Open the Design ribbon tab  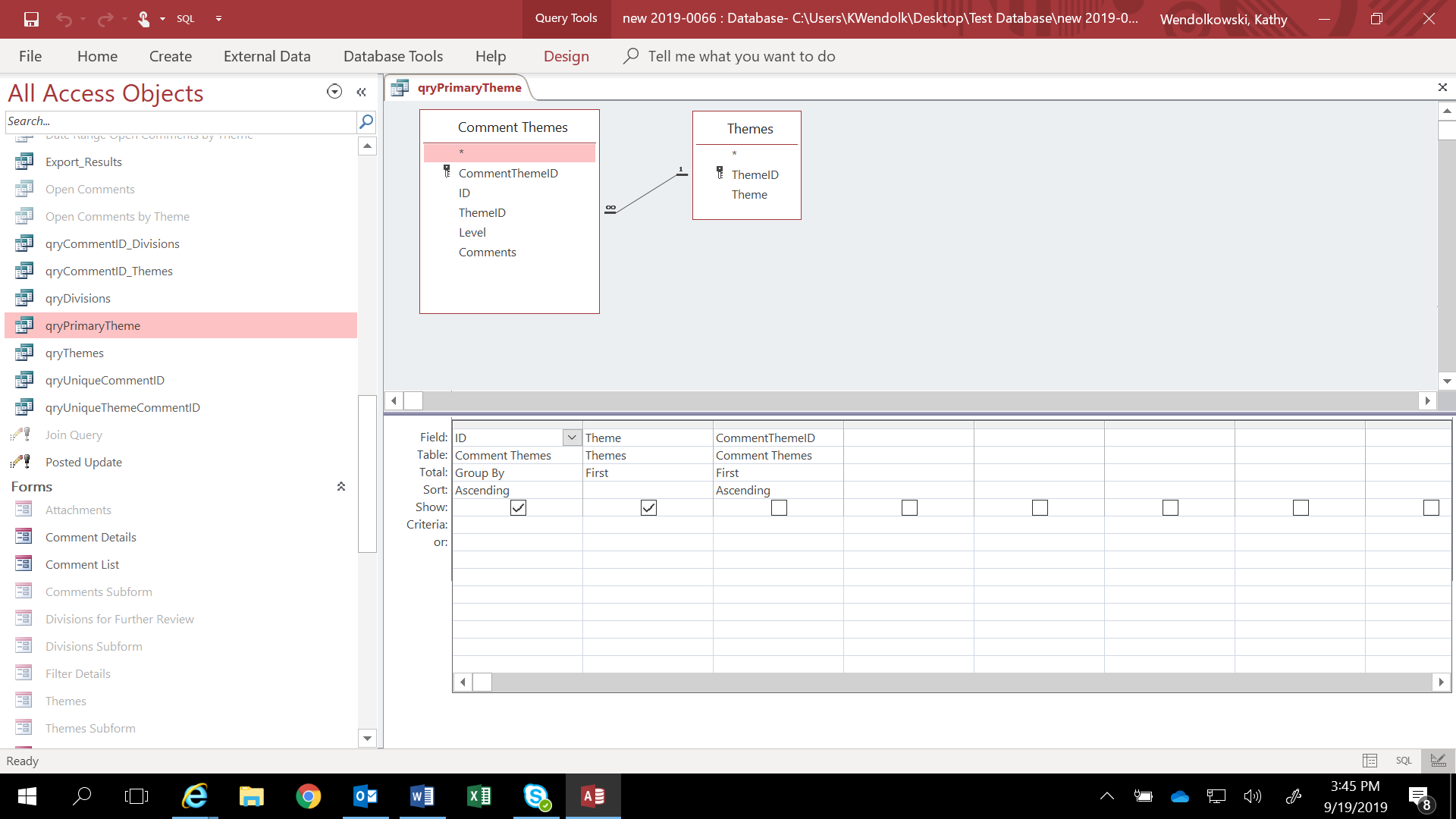pyautogui.click(x=565, y=56)
